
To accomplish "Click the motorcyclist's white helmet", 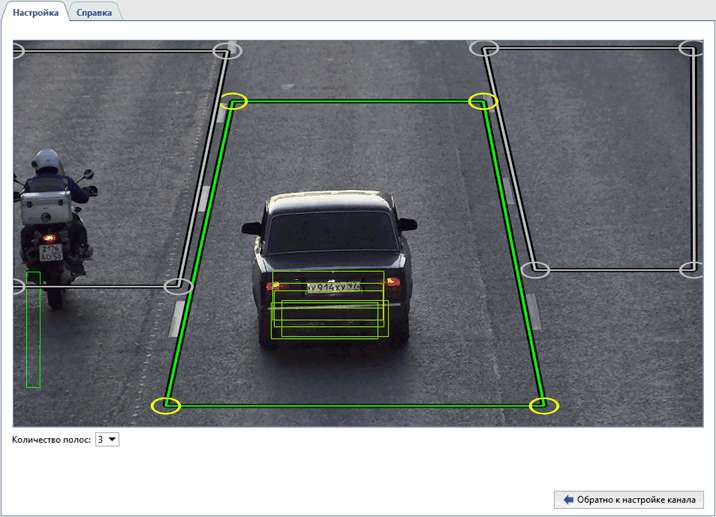I will 46,160.
